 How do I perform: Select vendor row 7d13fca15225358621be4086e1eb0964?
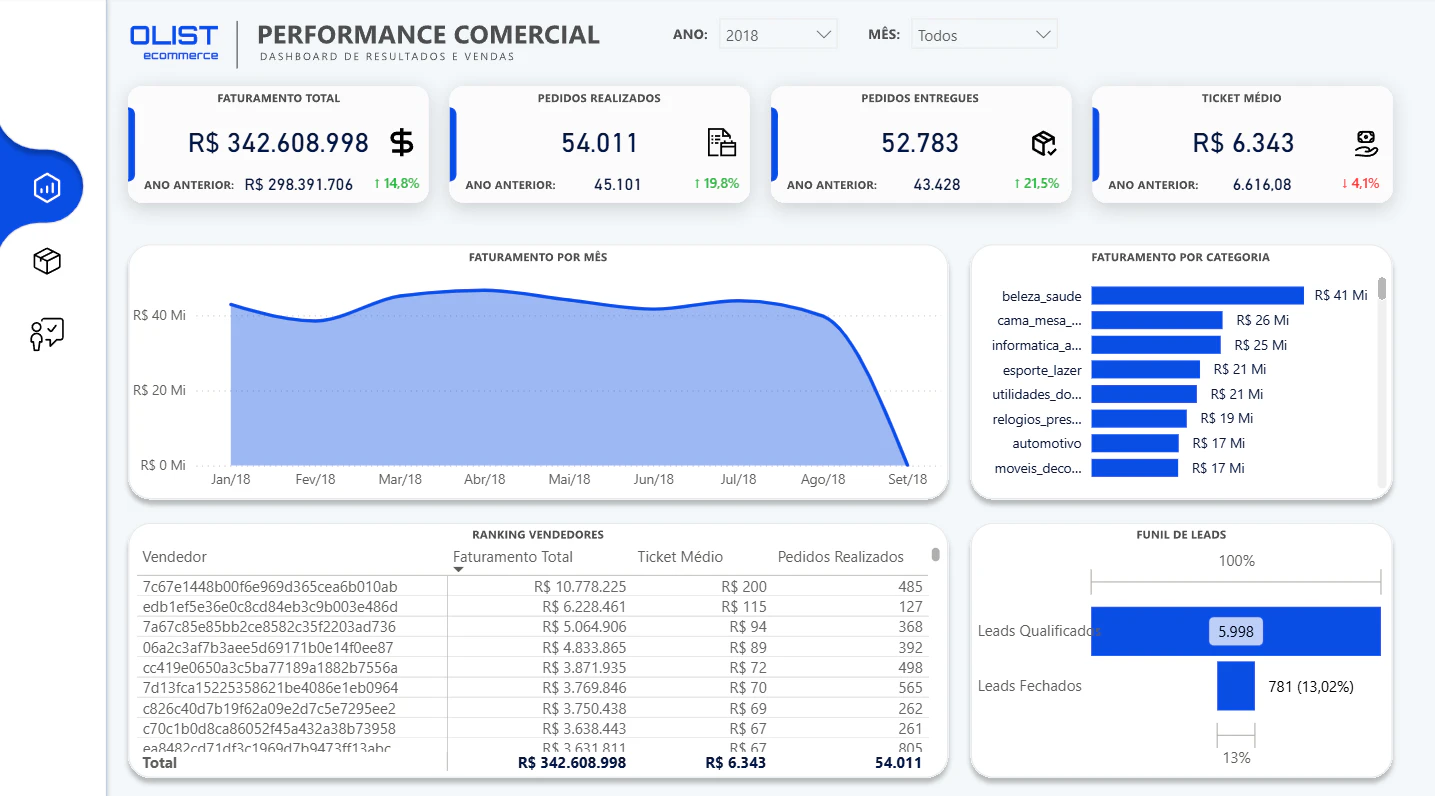[x=532, y=688]
